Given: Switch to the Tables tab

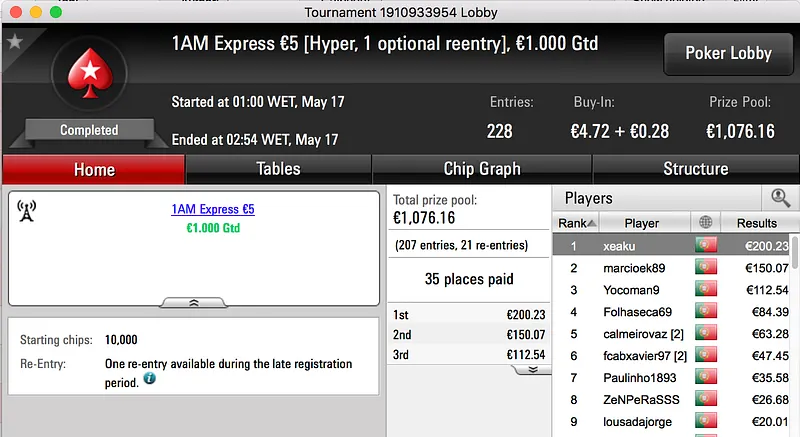Looking at the screenshot, I should (x=278, y=169).
